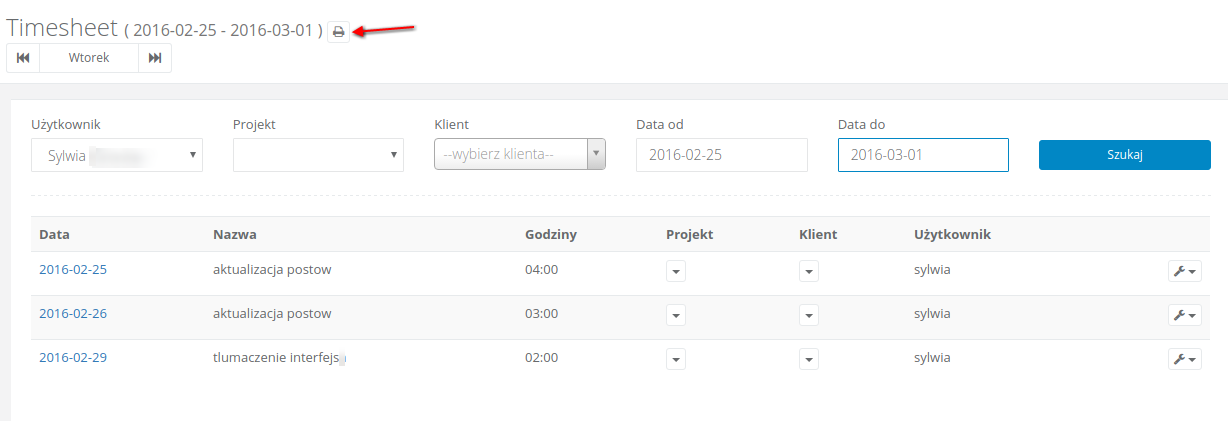Expand Projekt dropdown in 2016-02-26 row

point(676,315)
